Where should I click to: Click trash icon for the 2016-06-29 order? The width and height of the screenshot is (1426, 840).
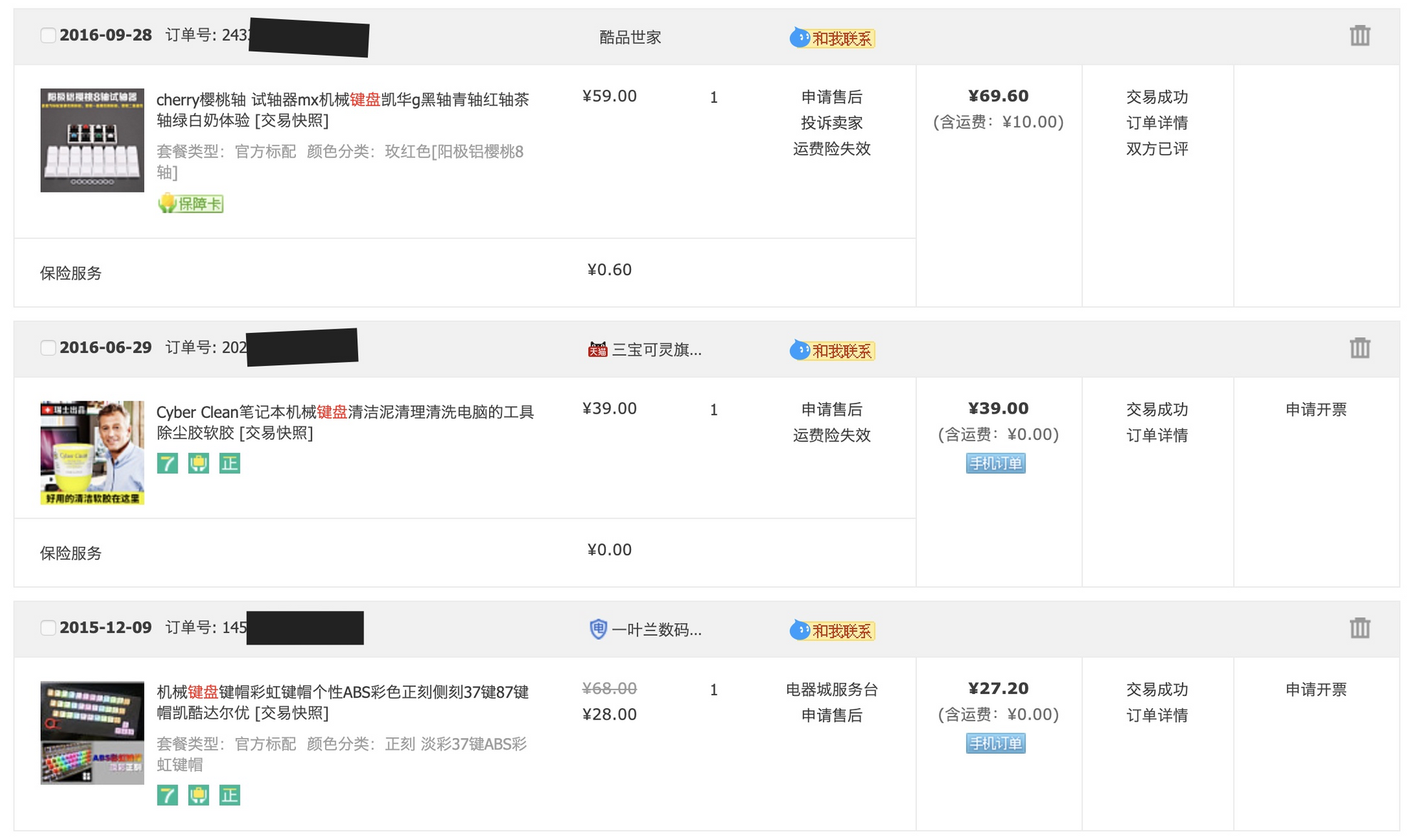click(1359, 348)
